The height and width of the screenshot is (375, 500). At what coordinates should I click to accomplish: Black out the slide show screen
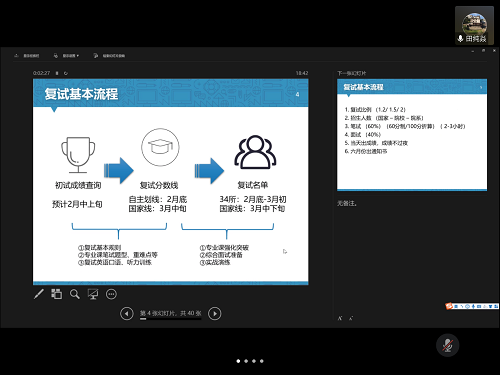point(93,294)
